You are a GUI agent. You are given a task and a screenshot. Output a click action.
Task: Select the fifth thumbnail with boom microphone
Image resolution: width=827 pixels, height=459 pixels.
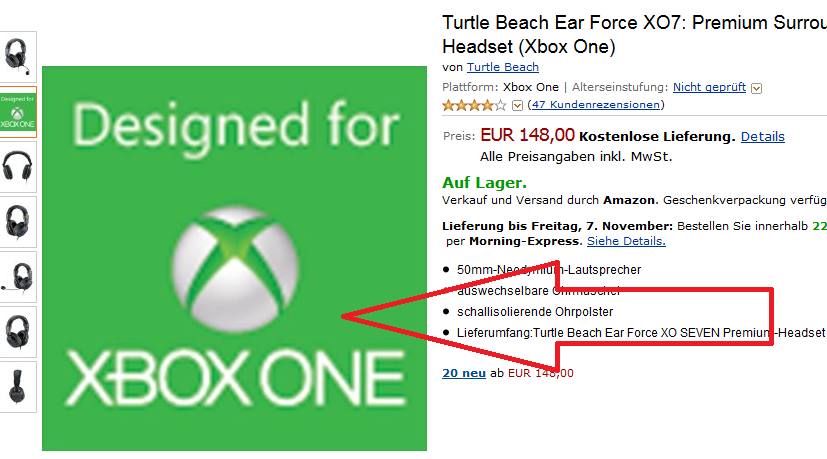pyautogui.click(x=19, y=276)
